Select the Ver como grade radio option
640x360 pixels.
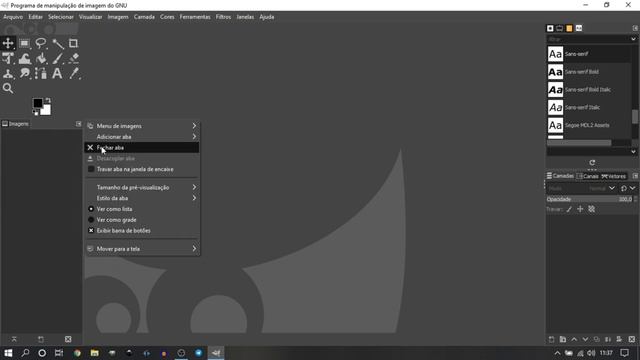(142, 220)
